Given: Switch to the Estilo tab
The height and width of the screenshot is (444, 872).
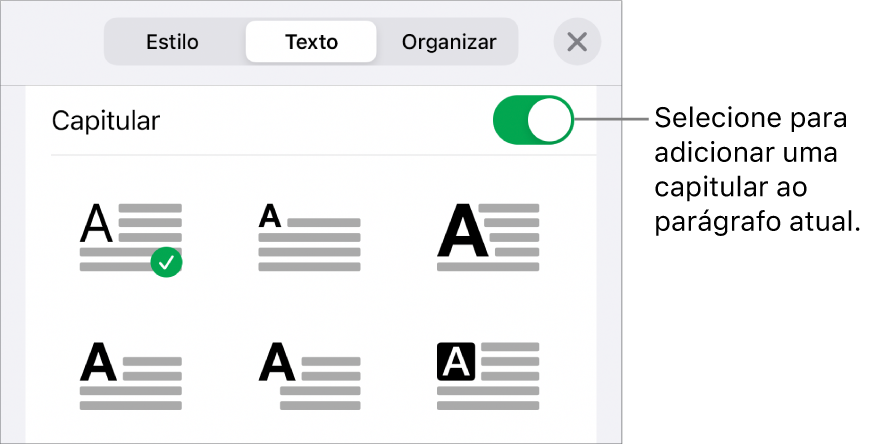Looking at the screenshot, I should coord(172,42).
